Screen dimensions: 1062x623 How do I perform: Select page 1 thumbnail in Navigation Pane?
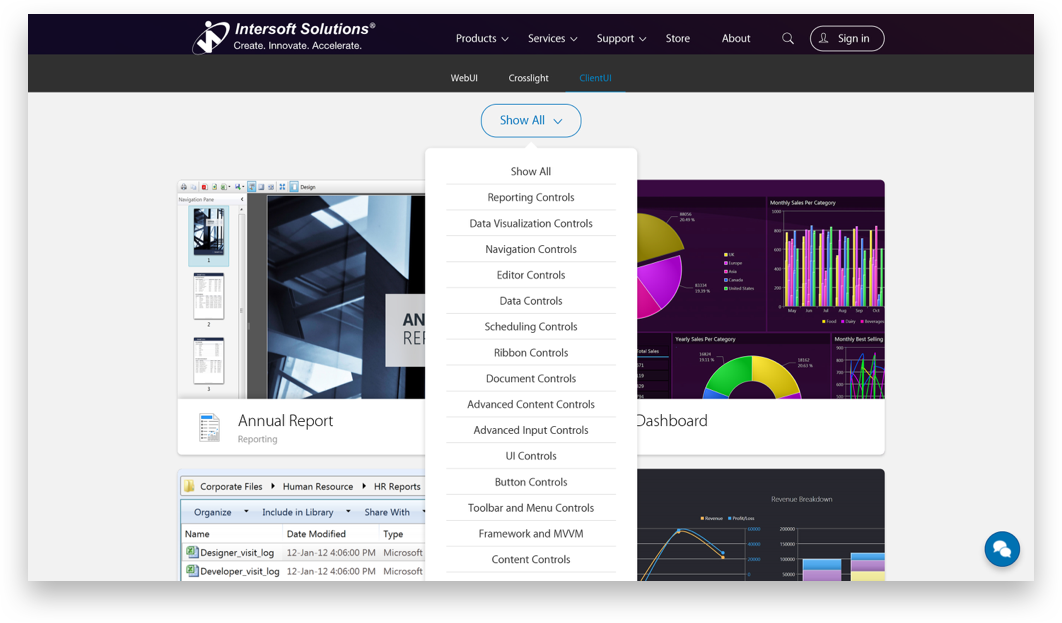click(x=209, y=232)
